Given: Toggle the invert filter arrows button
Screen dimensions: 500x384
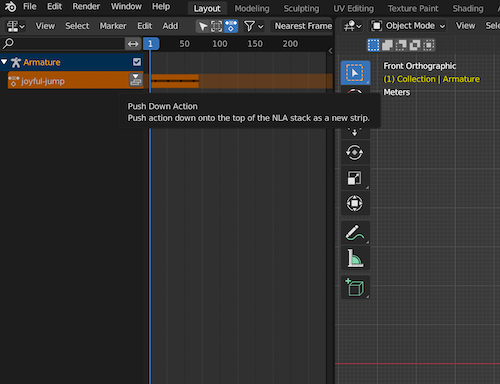Looking at the screenshot, I should pyautogui.click(x=133, y=44).
